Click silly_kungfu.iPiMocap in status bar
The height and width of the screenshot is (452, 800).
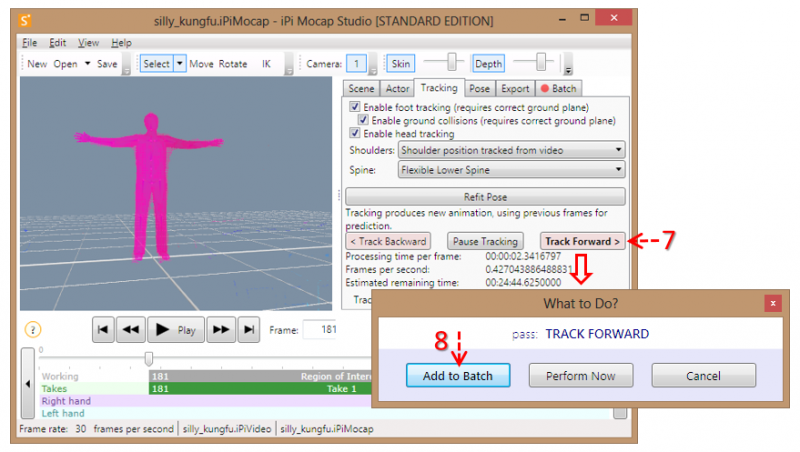pos(327,429)
